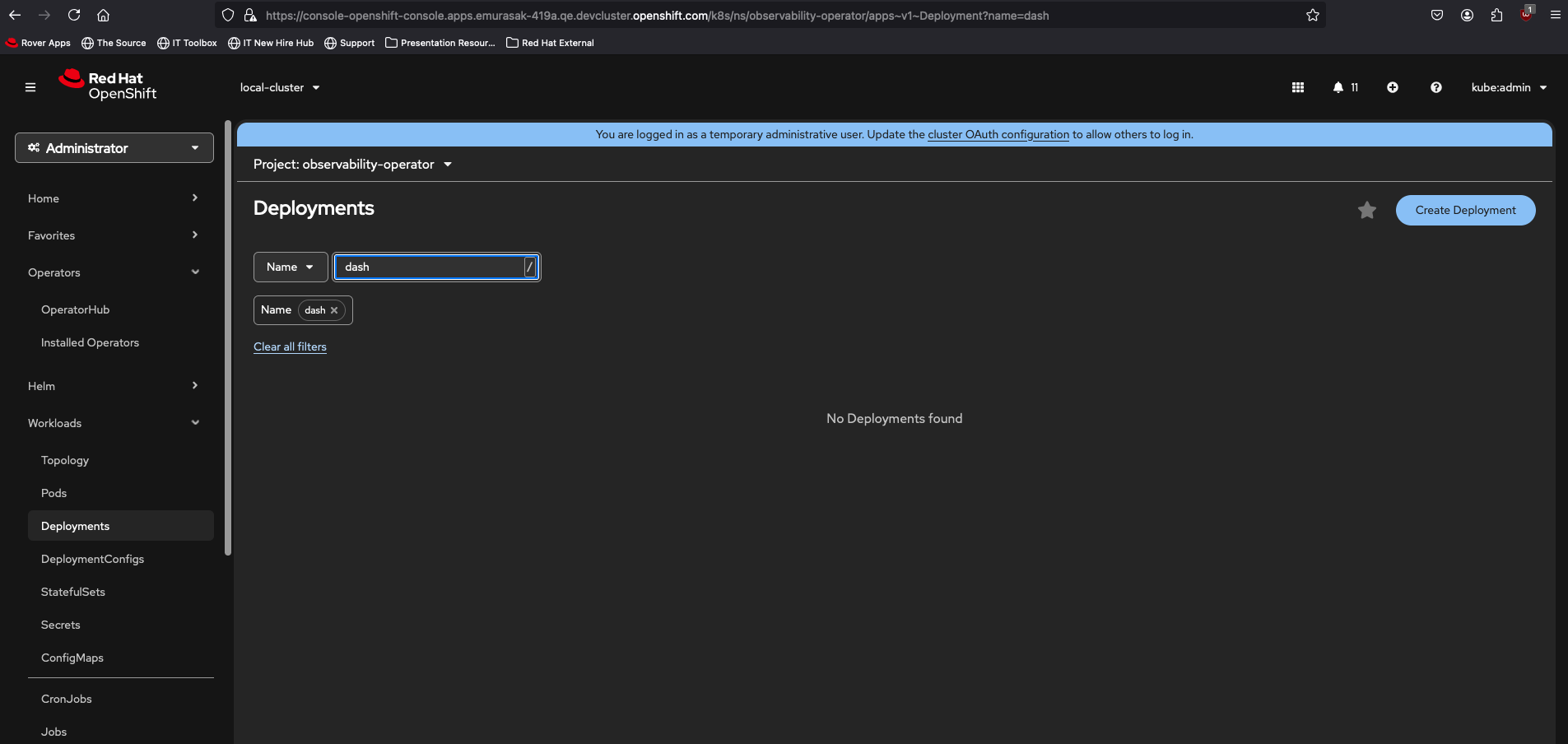Screen dimensions: 1568x744
Task: Collapse the Operators navigation section
Action: [x=114, y=272]
